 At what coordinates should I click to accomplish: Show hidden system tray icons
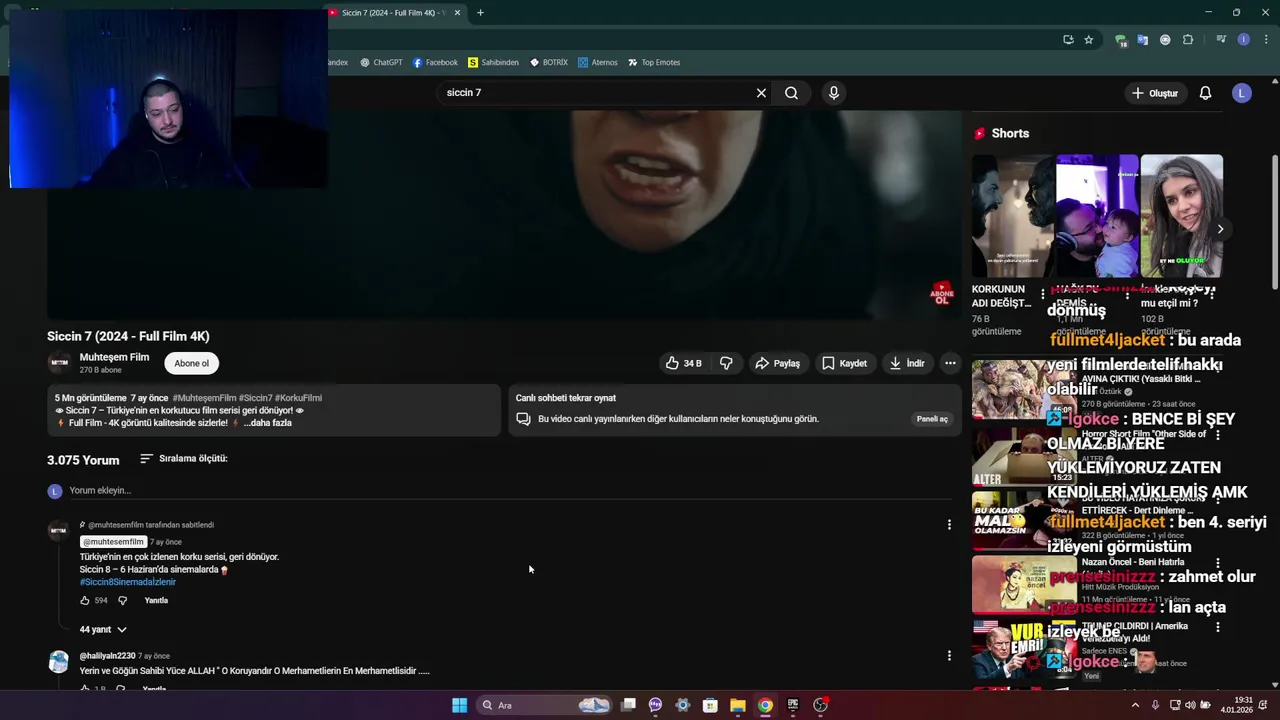click(x=1134, y=705)
